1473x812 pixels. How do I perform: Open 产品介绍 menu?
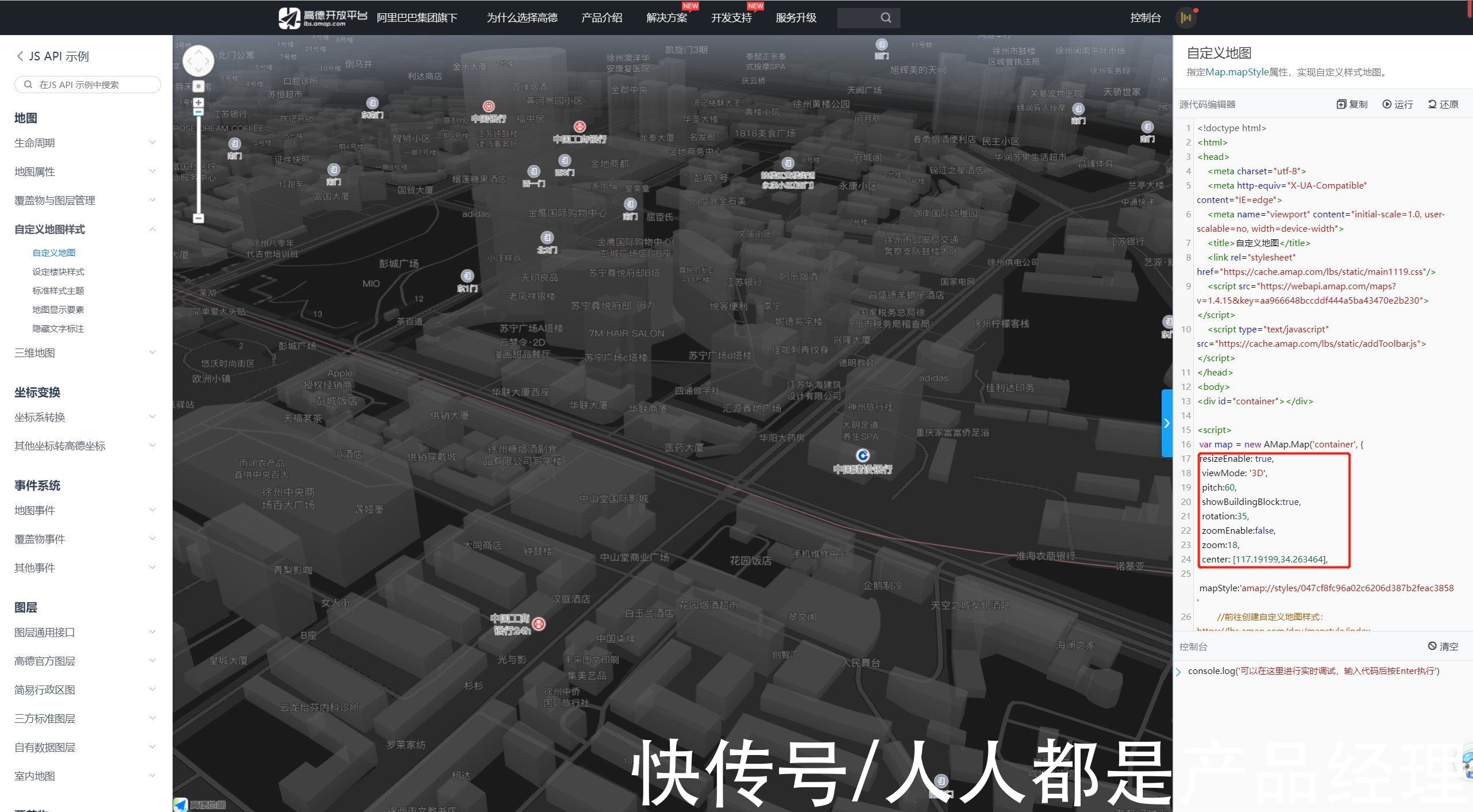coord(602,18)
